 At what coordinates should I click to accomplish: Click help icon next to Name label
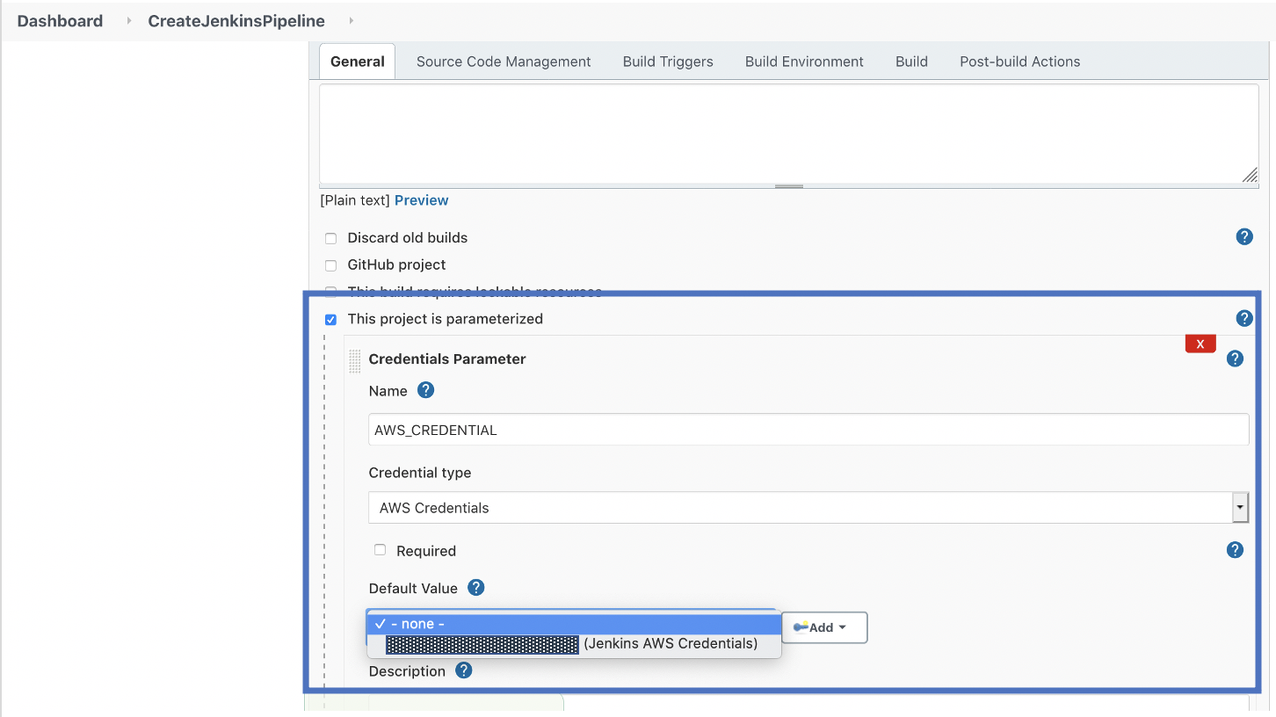[x=426, y=390]
